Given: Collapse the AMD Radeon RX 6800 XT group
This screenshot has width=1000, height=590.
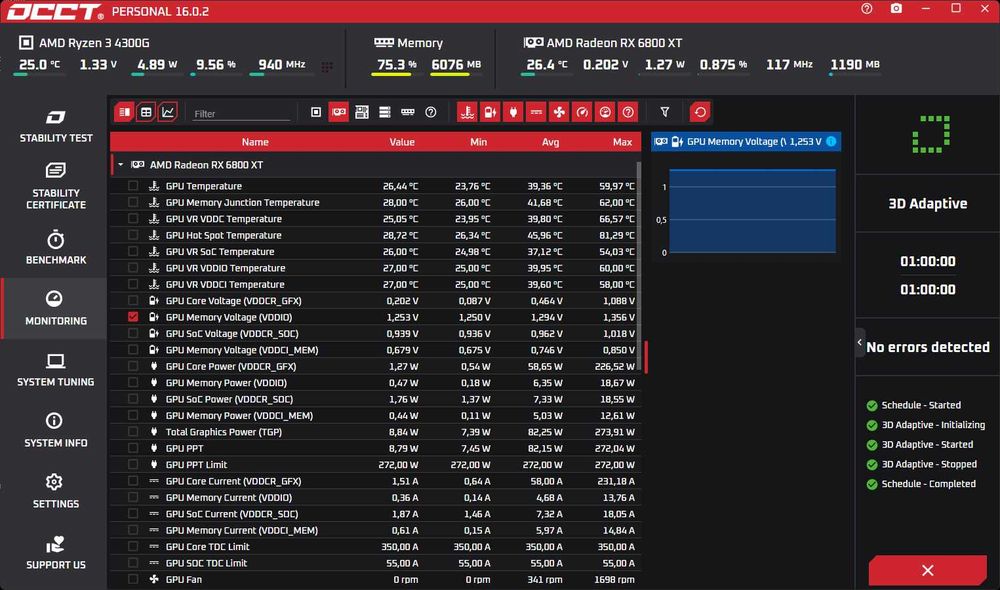Looking at the screenshot, I should point(121,165).
